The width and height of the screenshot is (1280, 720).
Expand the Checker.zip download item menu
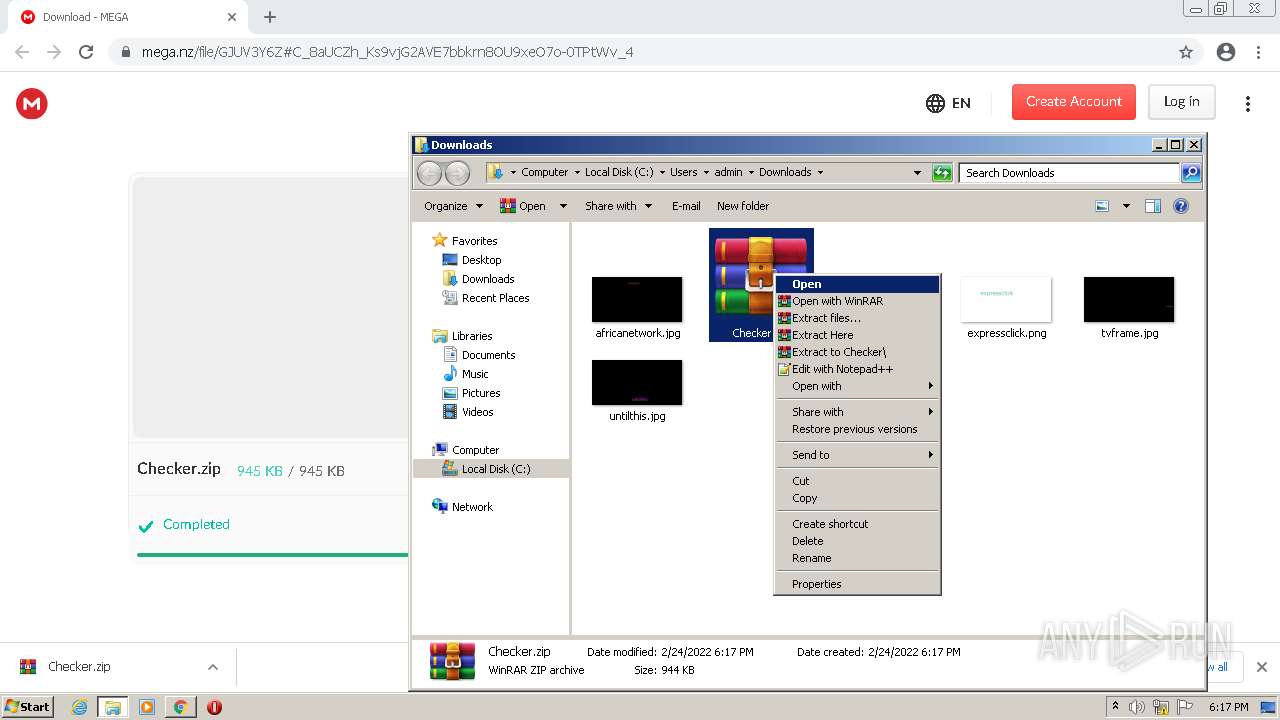point(212,667)
